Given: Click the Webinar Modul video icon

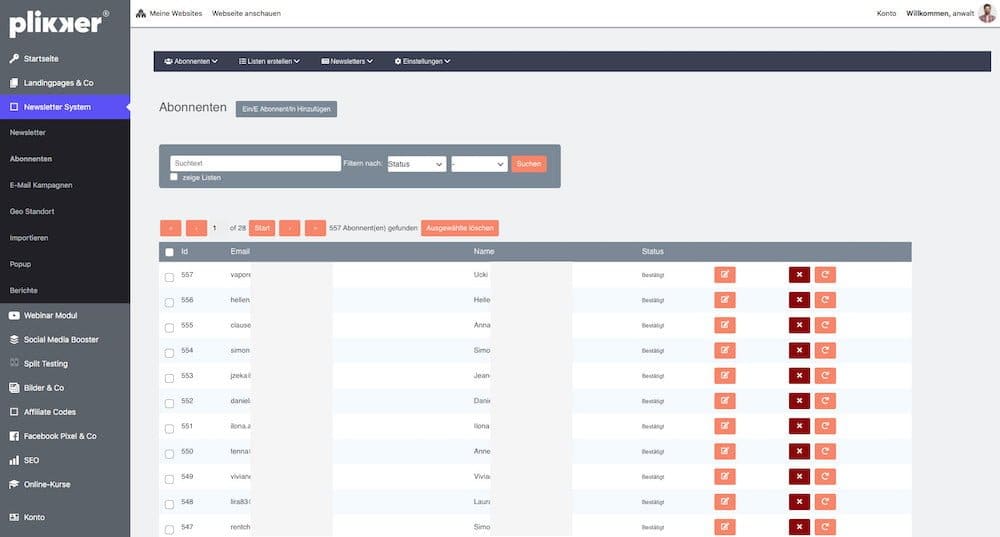Looking at the screenshot, I should (x=14, y=315).
